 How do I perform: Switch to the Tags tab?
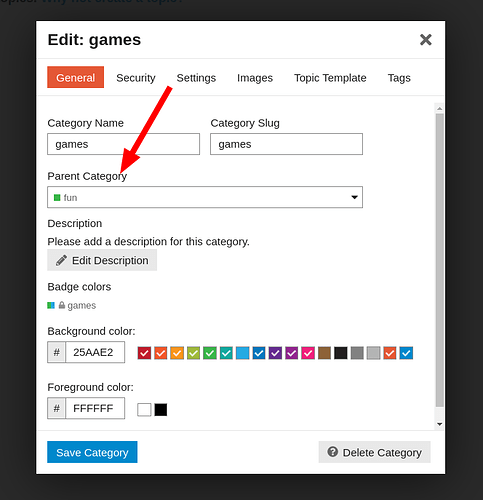[399, 78]
